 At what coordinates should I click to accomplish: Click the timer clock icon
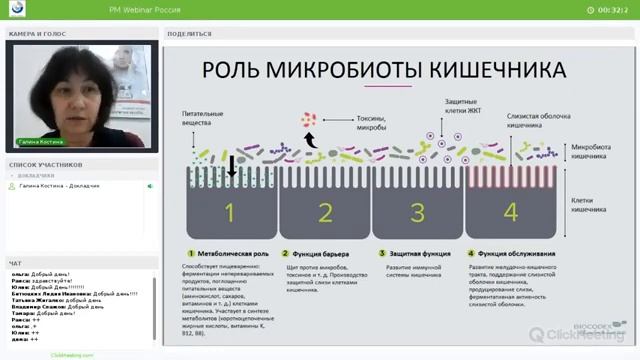point(590,10)
